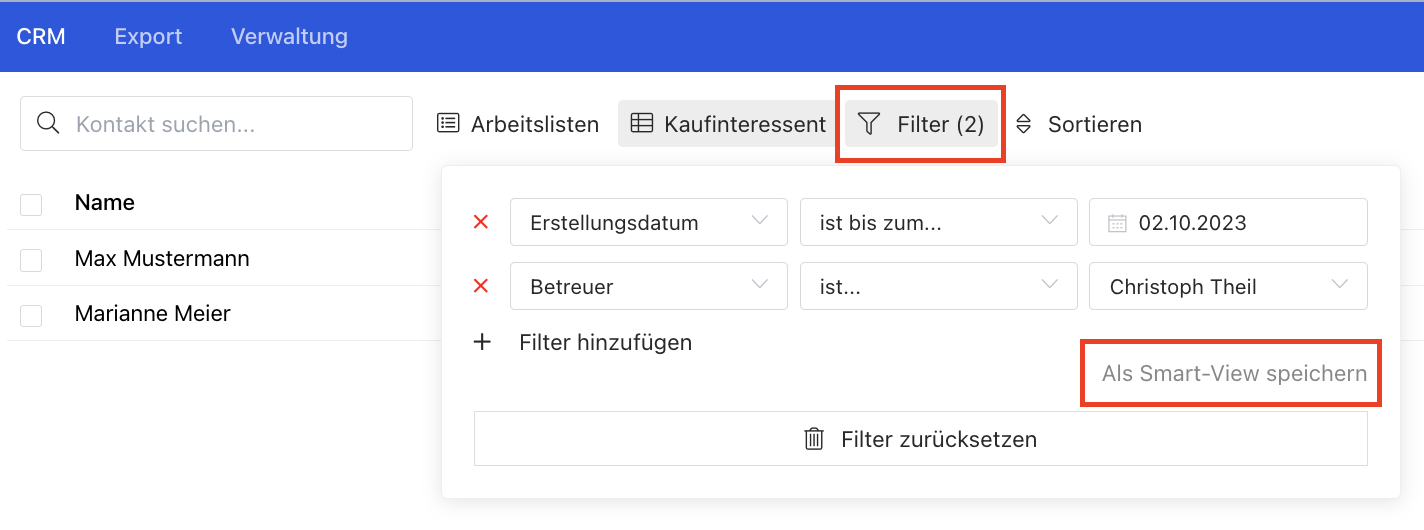Click the magnifying glass search icon

[47, 123]
